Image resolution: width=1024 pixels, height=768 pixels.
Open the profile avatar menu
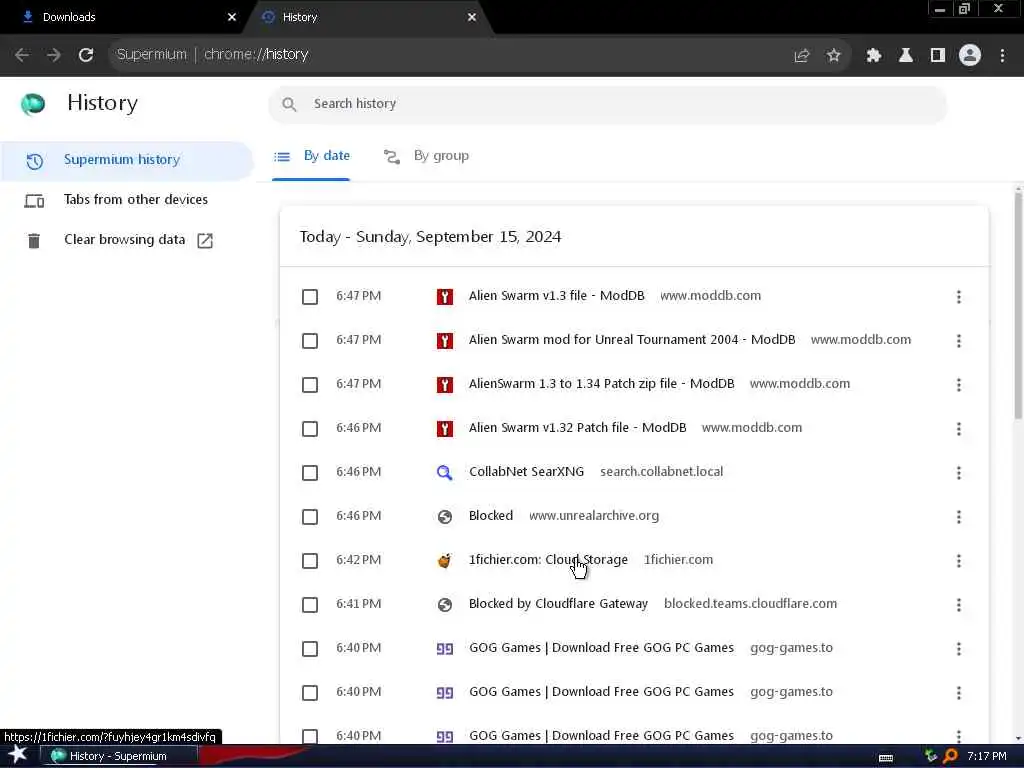(970, 56)
